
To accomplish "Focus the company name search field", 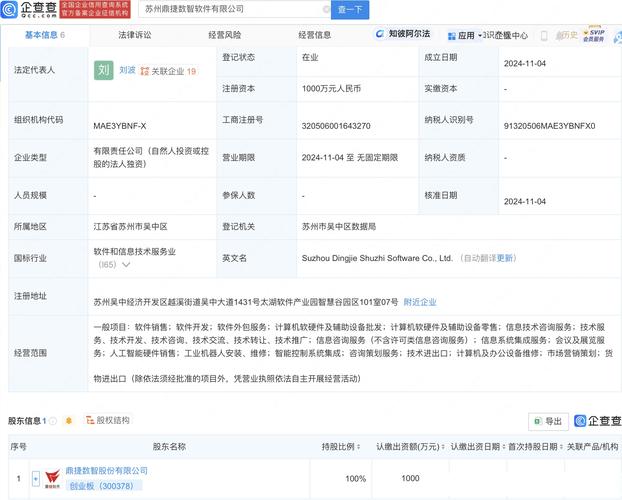I will [x=234, y=9].
